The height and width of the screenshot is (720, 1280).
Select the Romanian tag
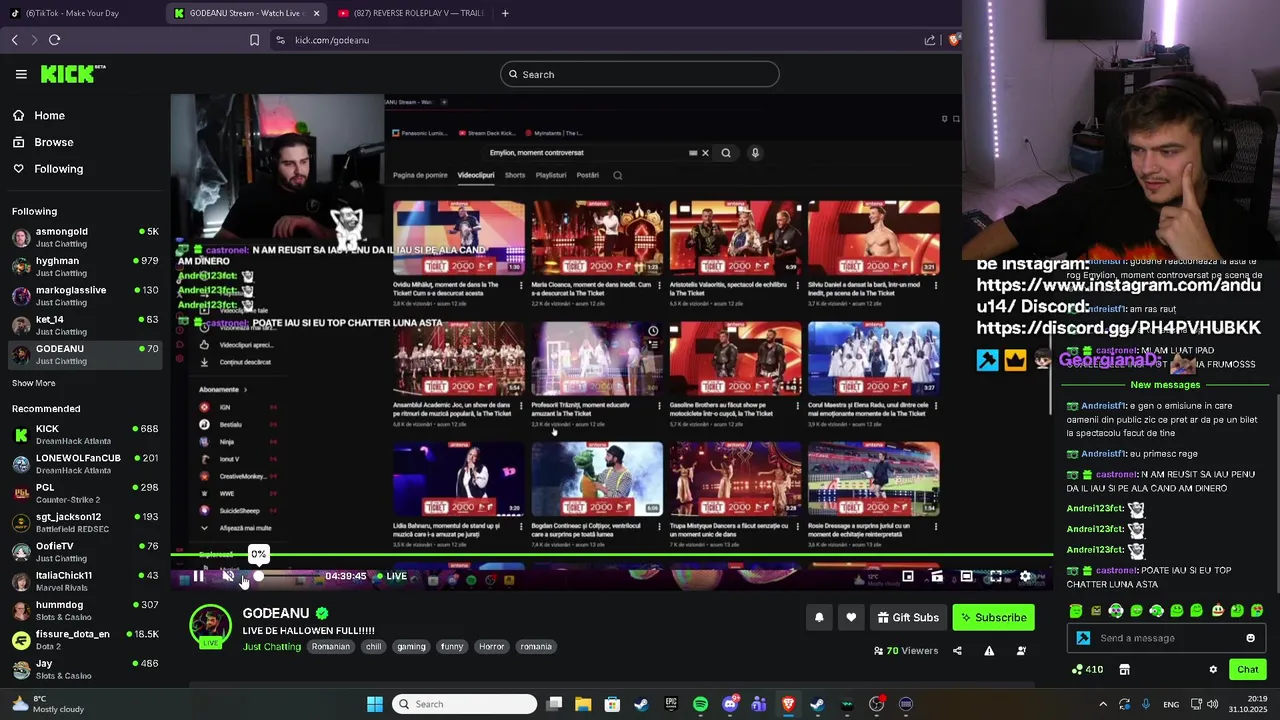point(331,647)
